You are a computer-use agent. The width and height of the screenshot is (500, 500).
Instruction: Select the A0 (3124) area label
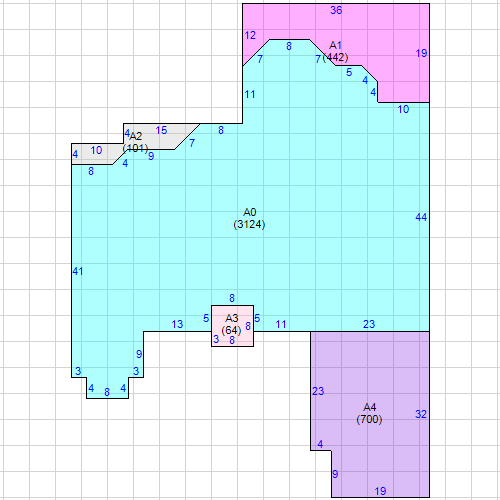pyautogui.click(x=249, y=218)
